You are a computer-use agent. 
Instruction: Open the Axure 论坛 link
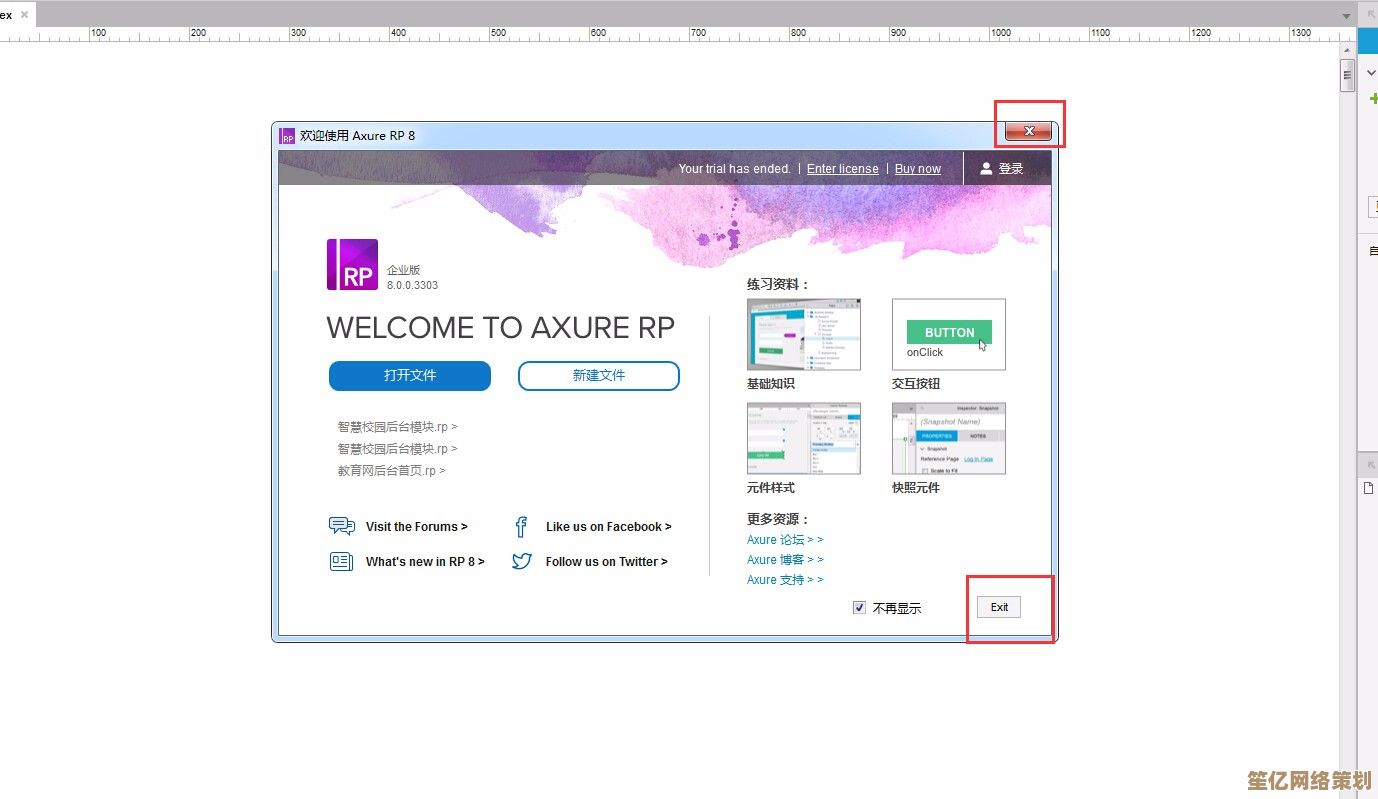click(785, 540)
